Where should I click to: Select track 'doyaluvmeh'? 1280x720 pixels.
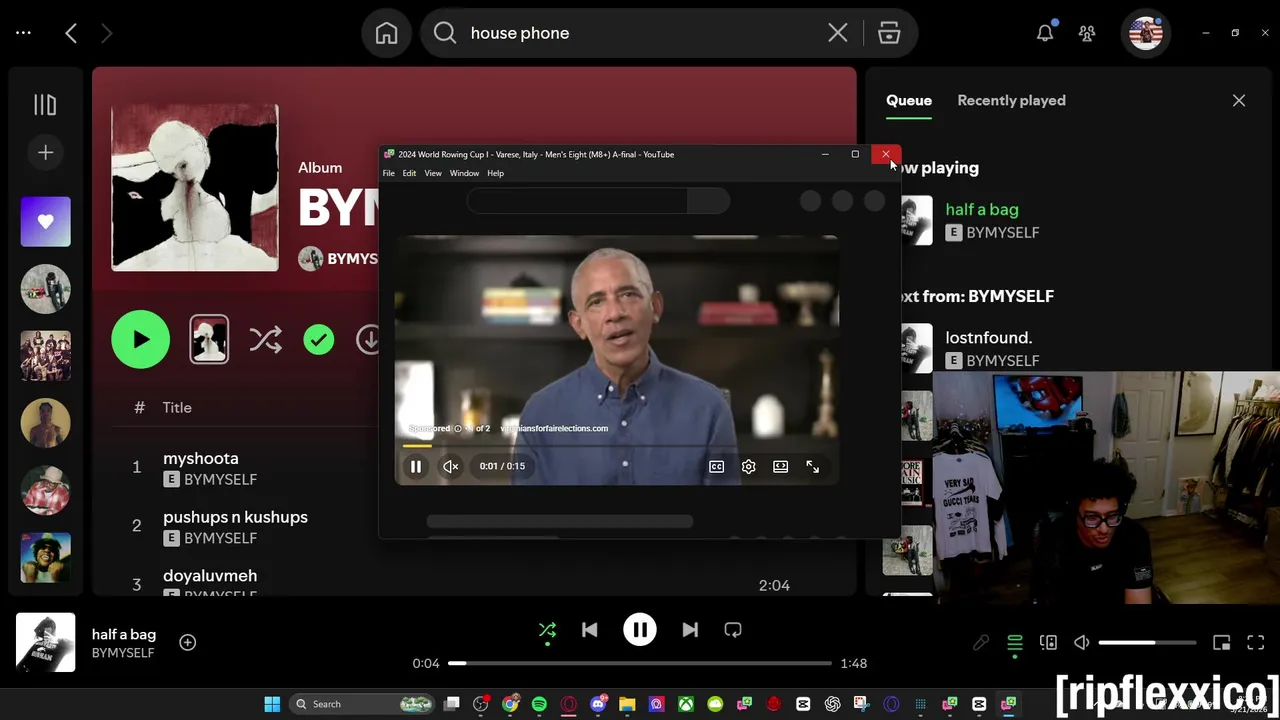pyautogui.click(x=210, y=576)
